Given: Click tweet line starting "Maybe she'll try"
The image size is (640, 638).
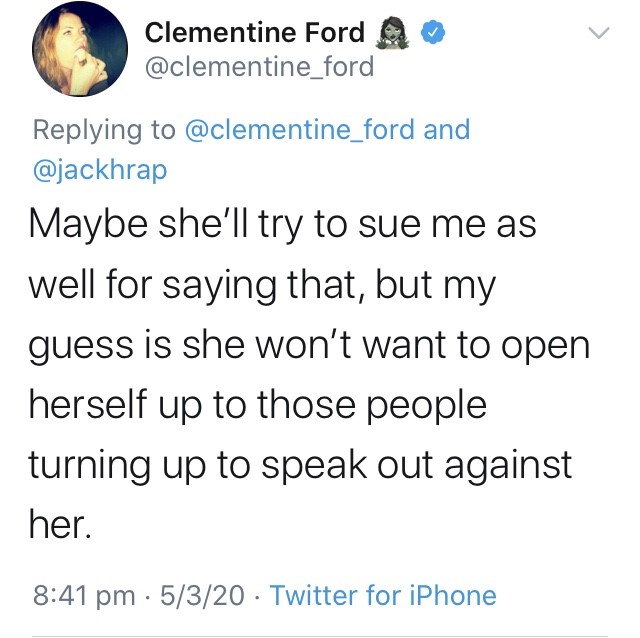Looking at the screenshot, I should 285,224.
